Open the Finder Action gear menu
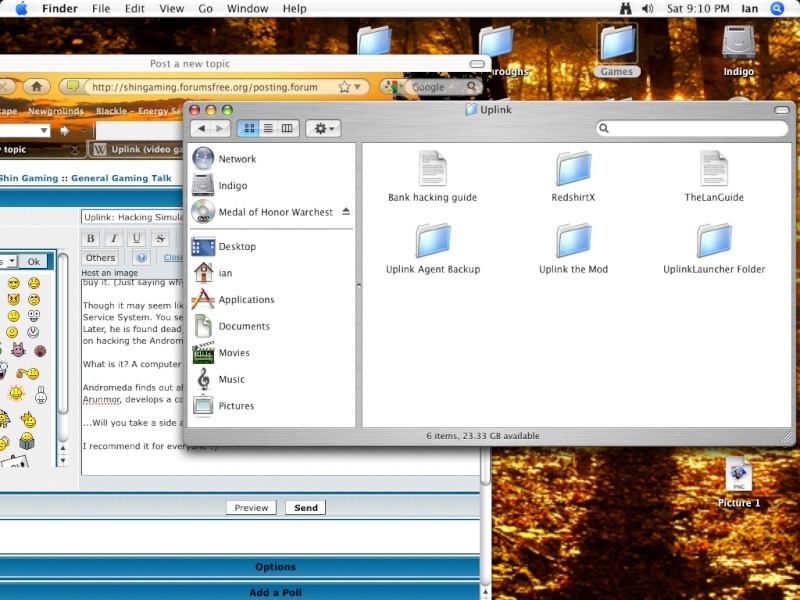This screenshot has width=800, height=600. [x=323, y=129]
